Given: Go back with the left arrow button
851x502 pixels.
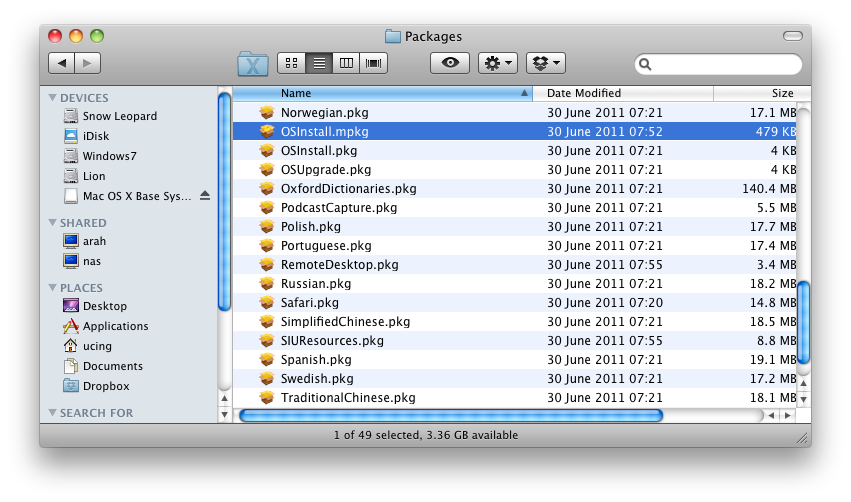Looking at the screenshot, I should pyautogui.click(x=62, y=63).
